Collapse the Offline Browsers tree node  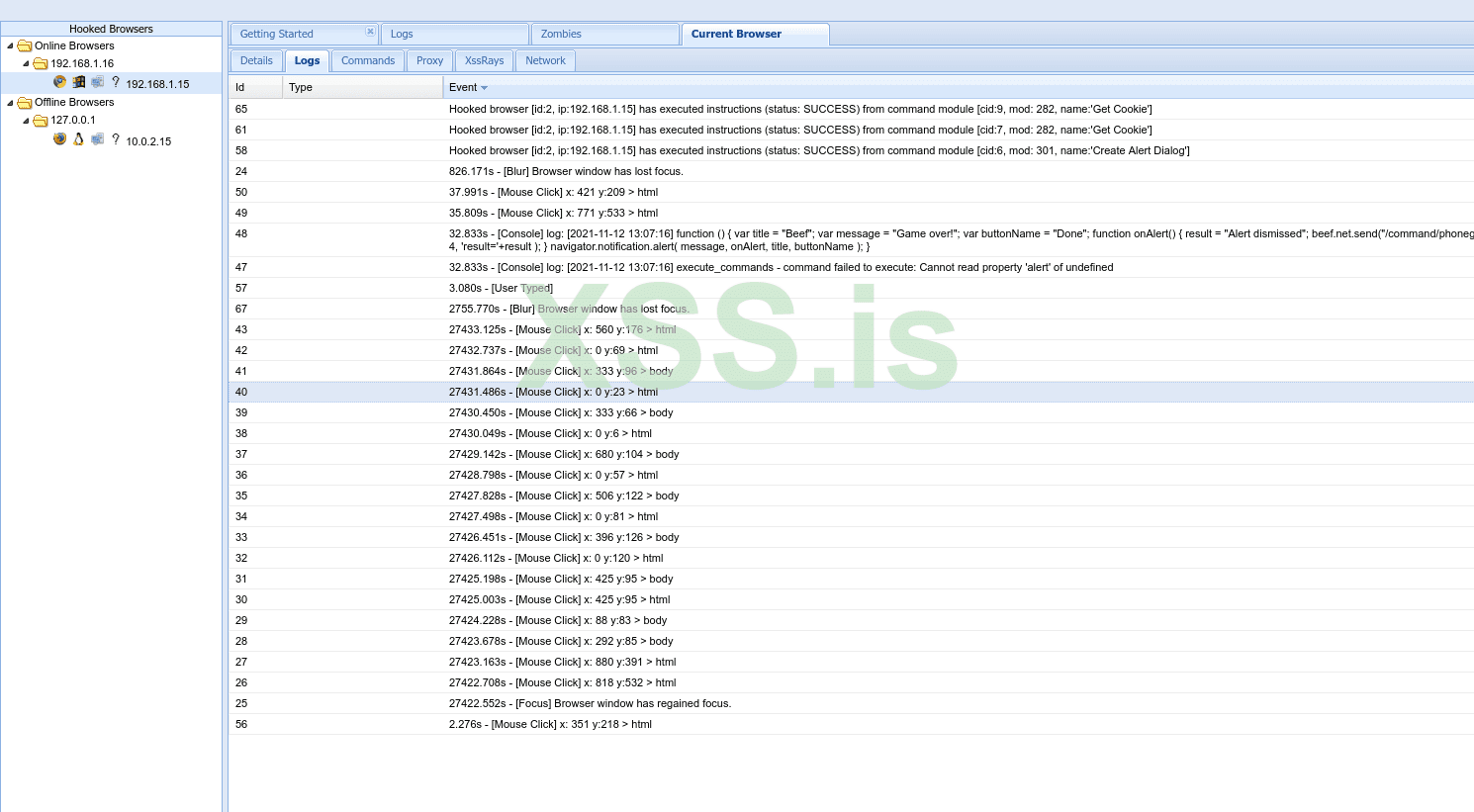[x=11, y=102]
